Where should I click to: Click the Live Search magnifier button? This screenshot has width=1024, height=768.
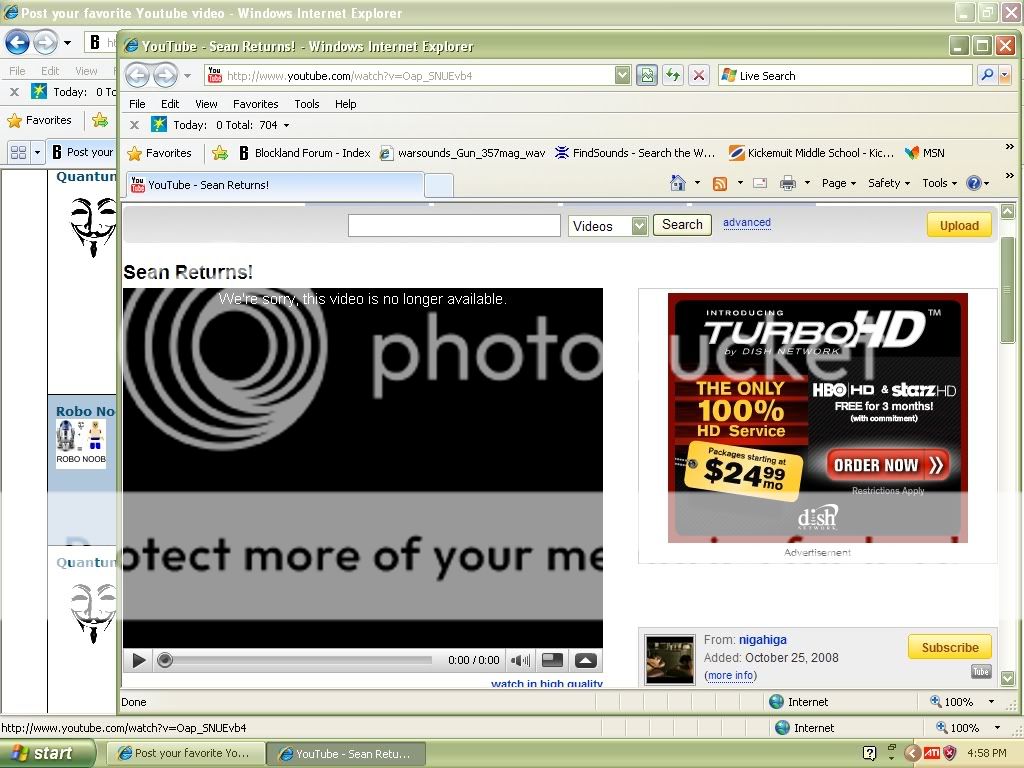[987, 76]
